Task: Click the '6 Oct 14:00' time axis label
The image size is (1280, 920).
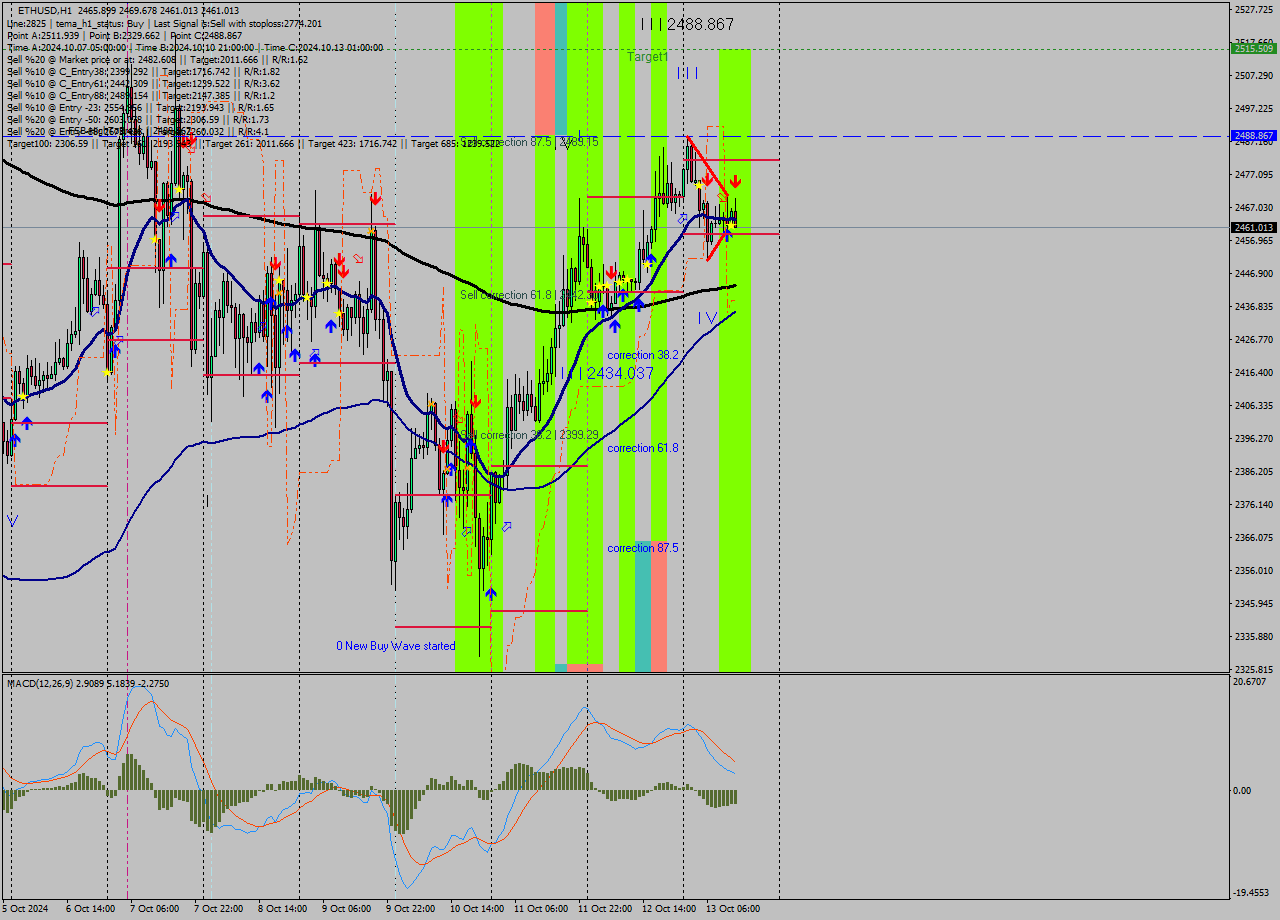Action: tap(90, 909)
